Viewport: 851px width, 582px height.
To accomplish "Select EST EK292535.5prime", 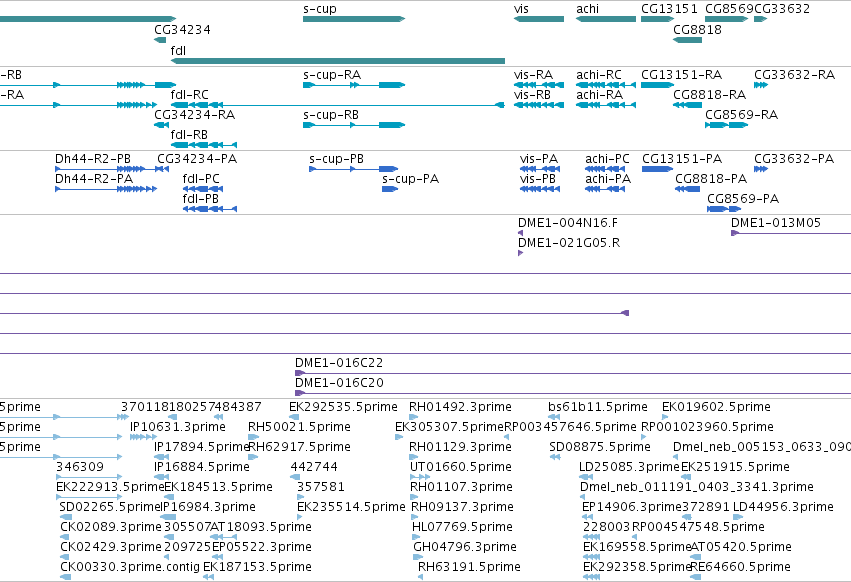I will pos(294,417).
